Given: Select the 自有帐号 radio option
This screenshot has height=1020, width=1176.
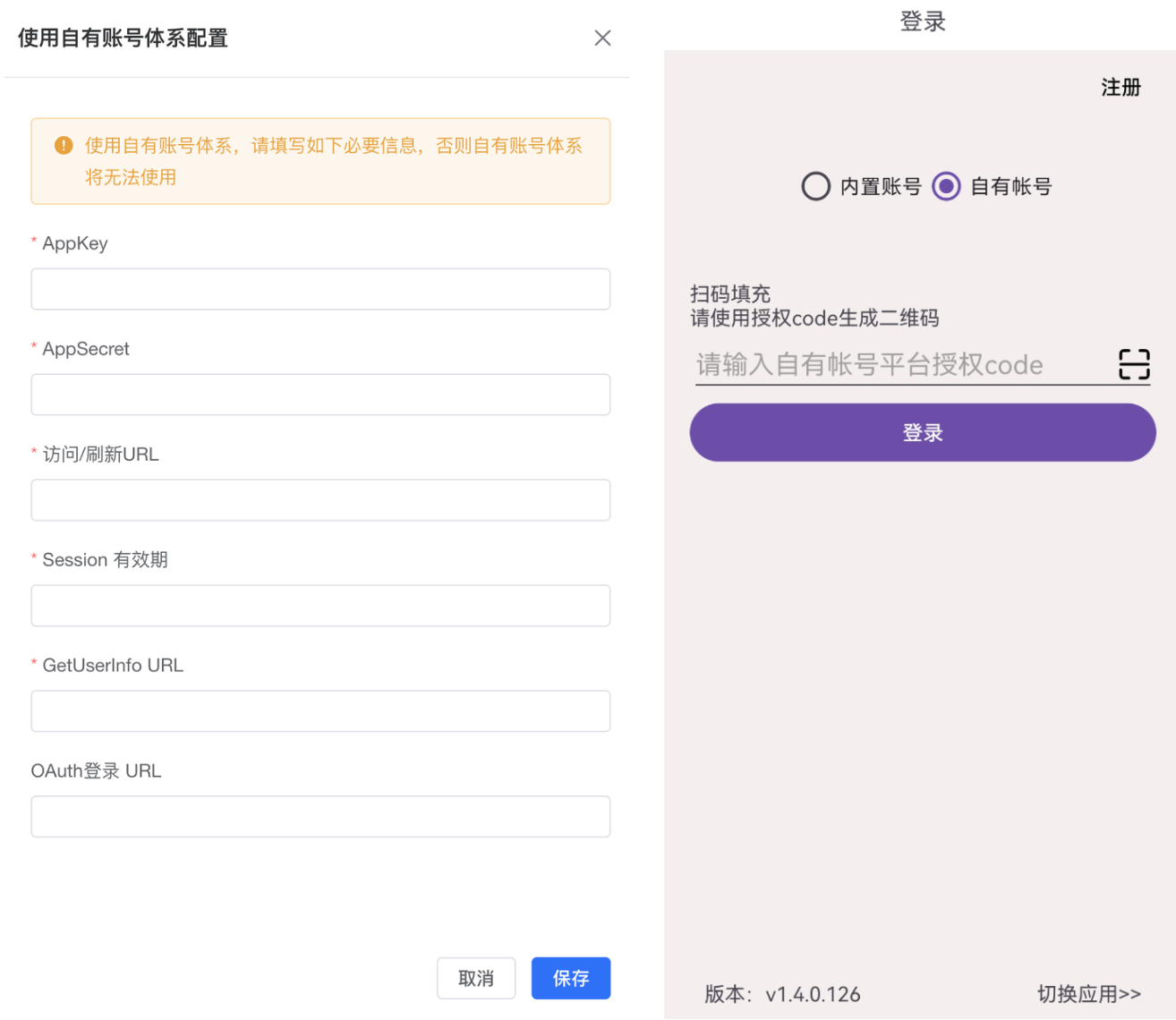Looking at the screenshot, I should [x=946, y=186].
